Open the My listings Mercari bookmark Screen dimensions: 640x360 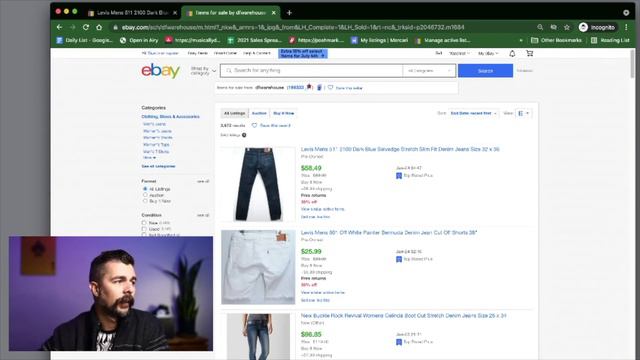pyautogui.click(x=380, y=40)
